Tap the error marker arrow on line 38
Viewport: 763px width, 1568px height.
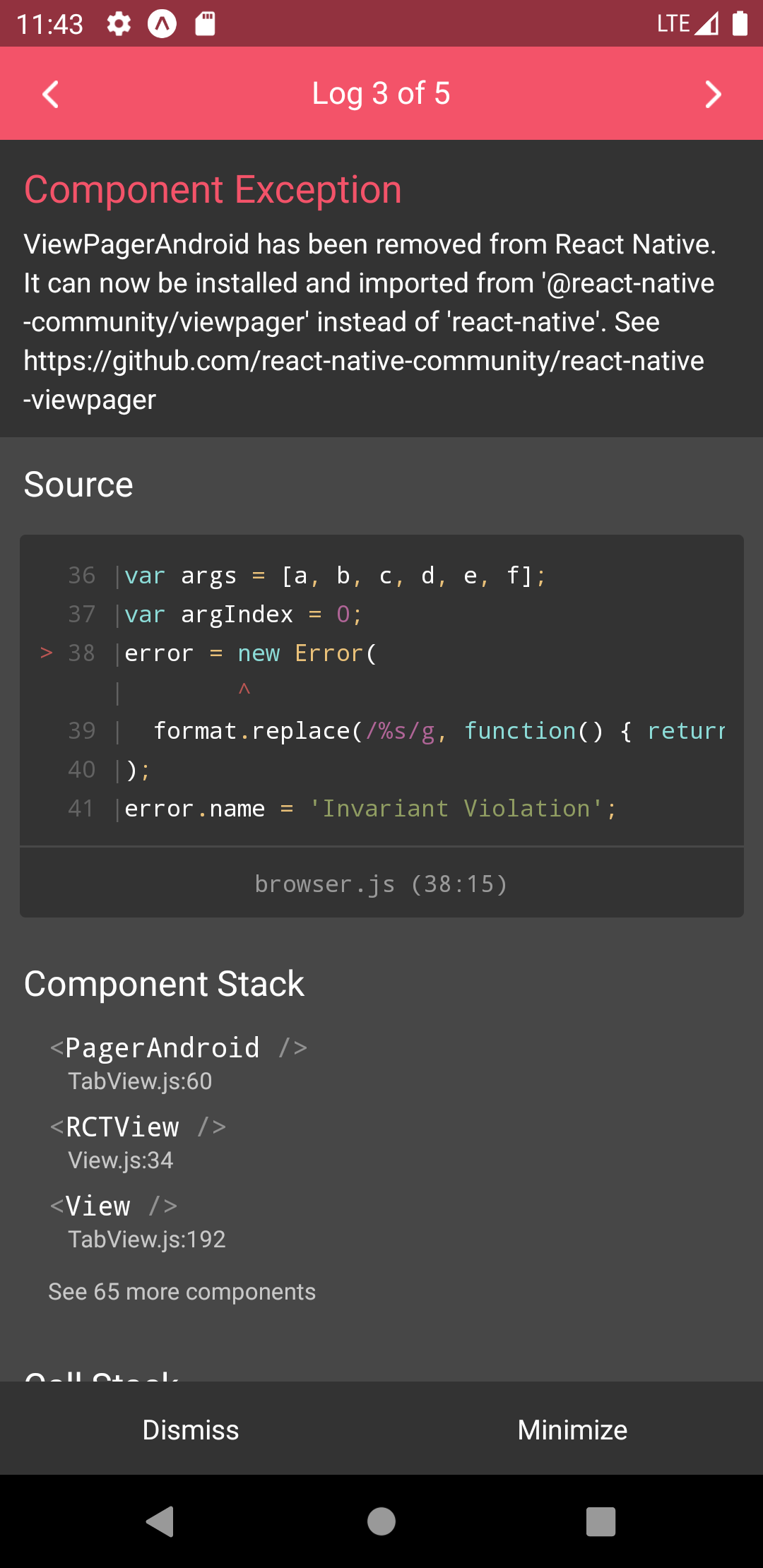coord(47,653)
